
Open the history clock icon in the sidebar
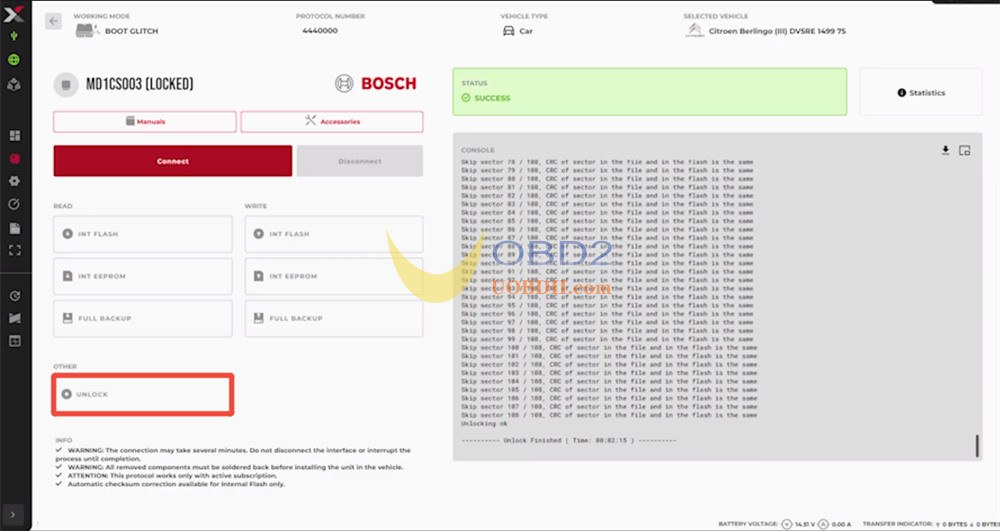14,296
